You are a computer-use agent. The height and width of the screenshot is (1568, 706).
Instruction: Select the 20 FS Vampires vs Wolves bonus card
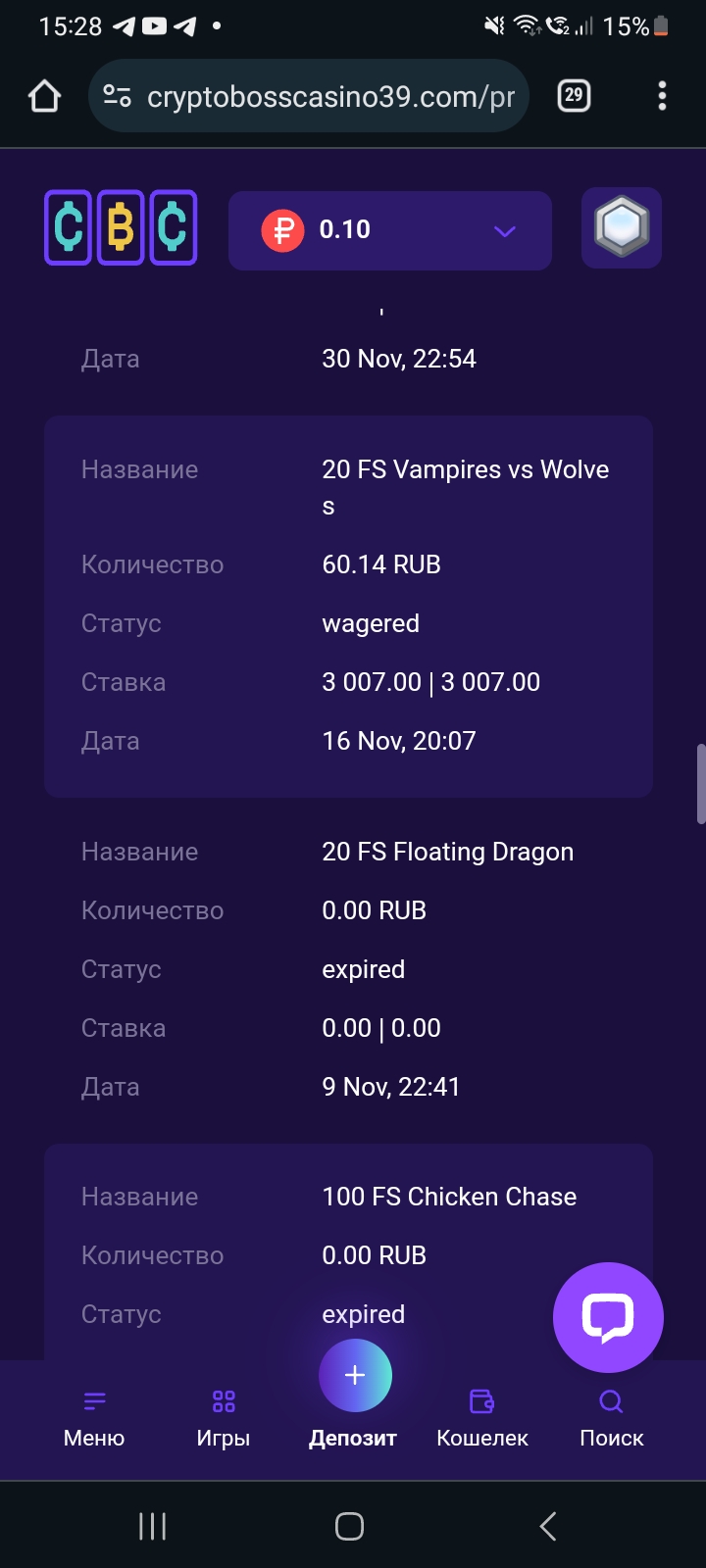coord(348,606)
